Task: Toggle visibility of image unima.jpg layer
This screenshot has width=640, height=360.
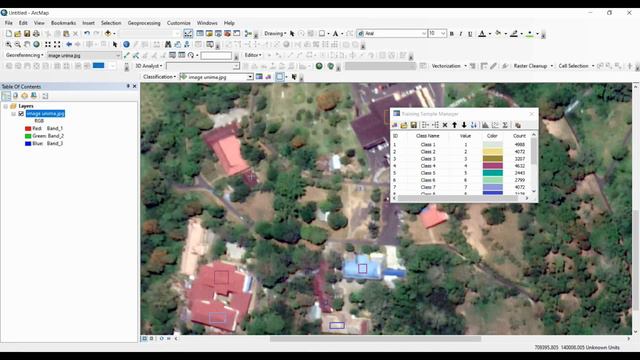Action: (x=21, y=113)
